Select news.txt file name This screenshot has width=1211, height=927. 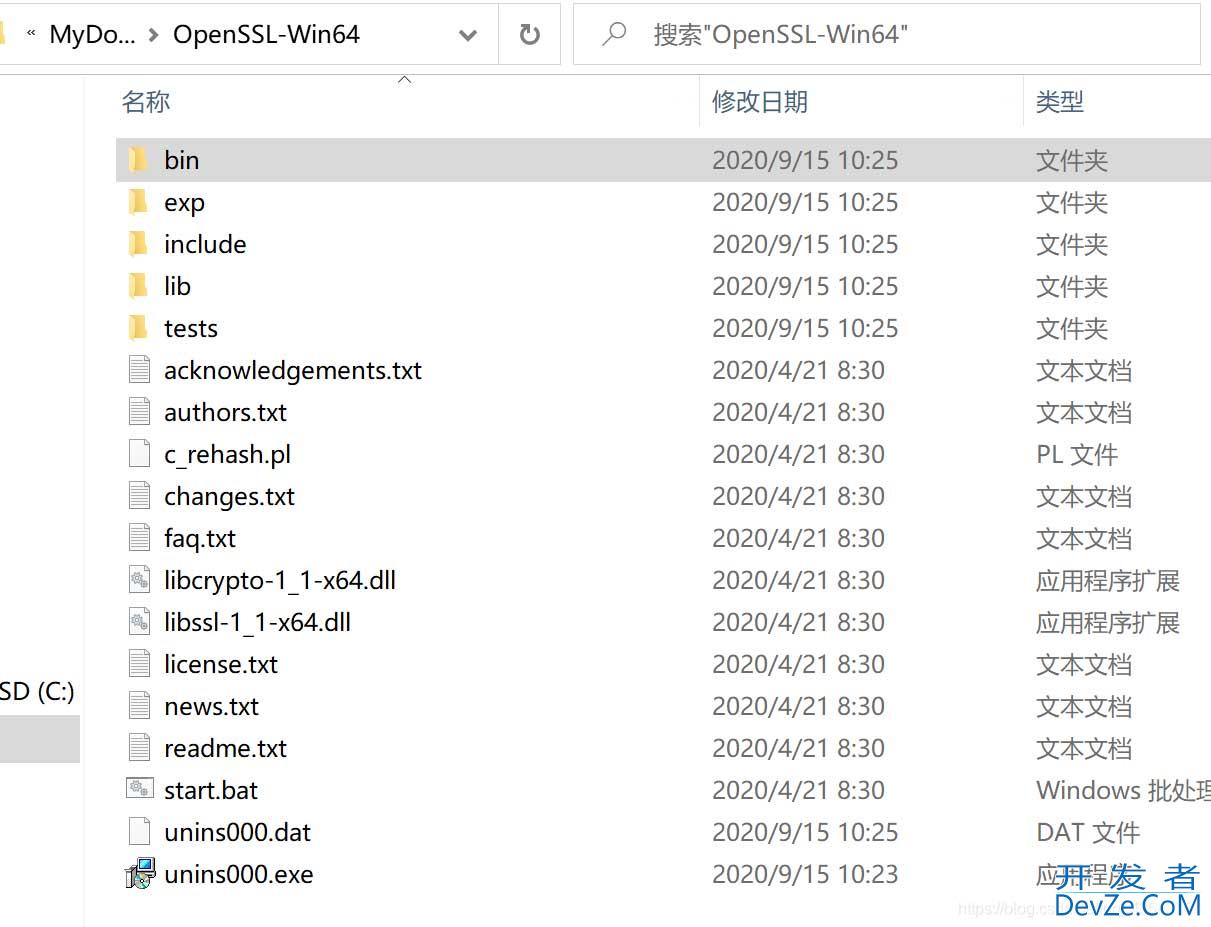point(211,706)
